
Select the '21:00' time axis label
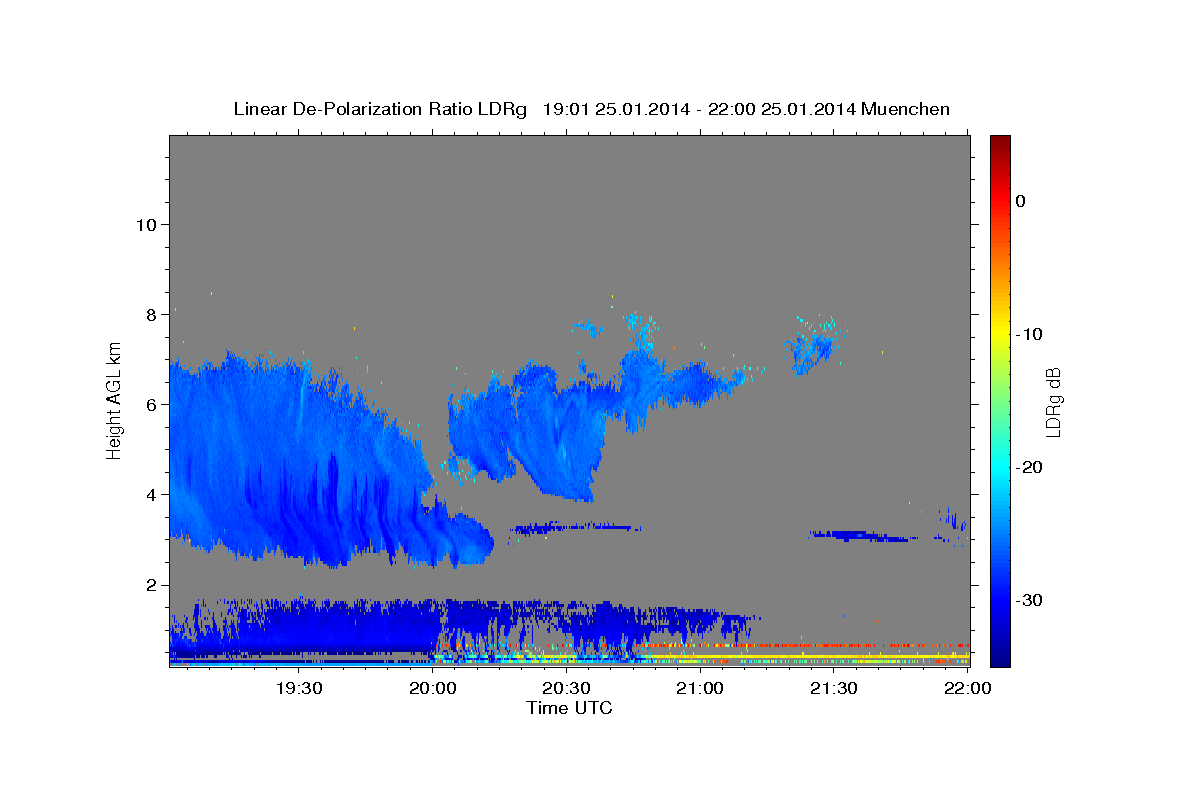pyautogui.click(x=700, y=688)
